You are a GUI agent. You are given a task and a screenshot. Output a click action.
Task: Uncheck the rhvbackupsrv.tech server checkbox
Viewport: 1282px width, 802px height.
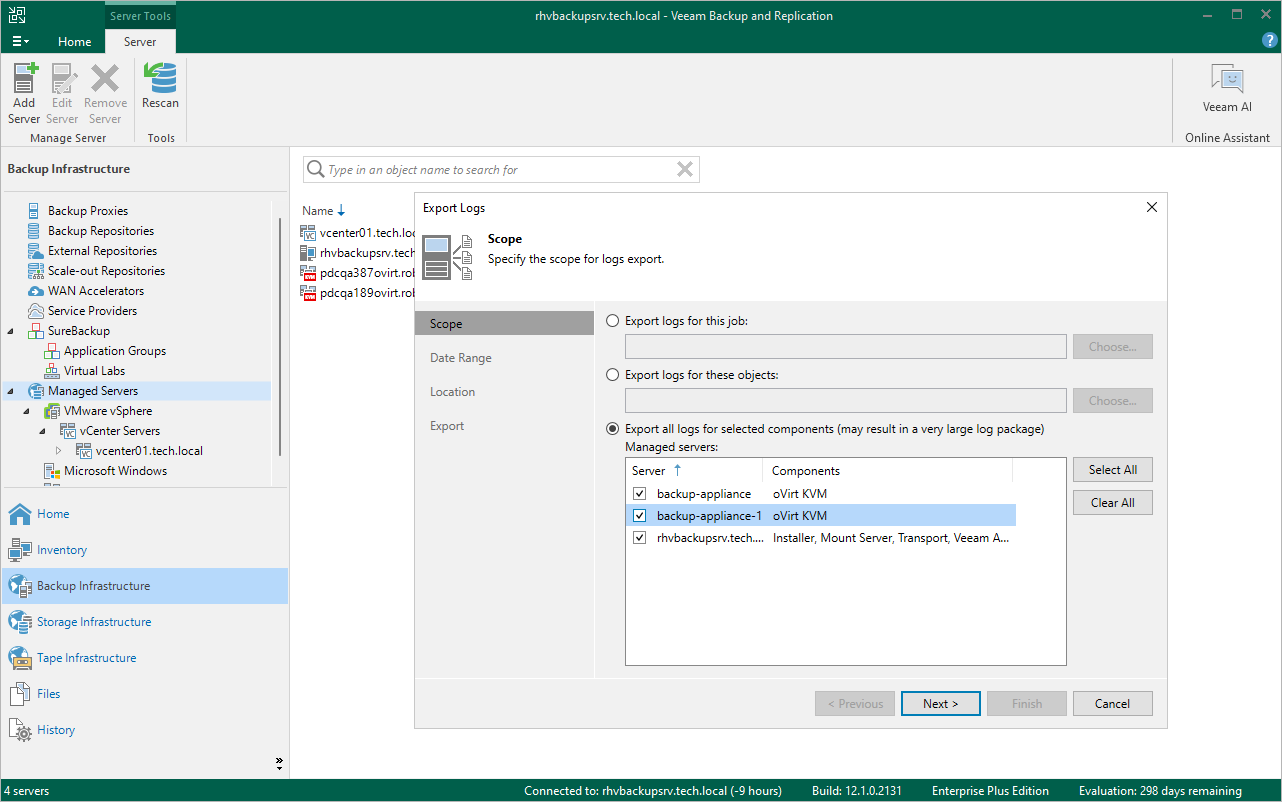[640, 538]
